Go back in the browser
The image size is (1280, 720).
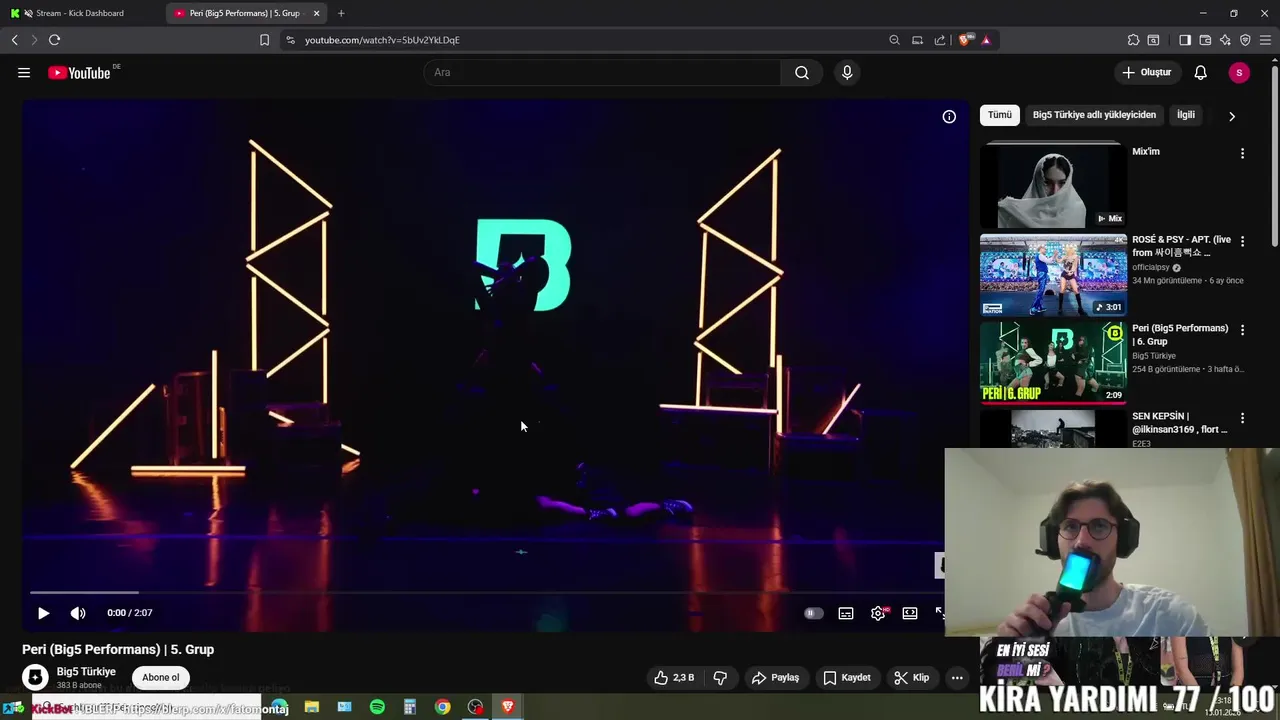14,40
